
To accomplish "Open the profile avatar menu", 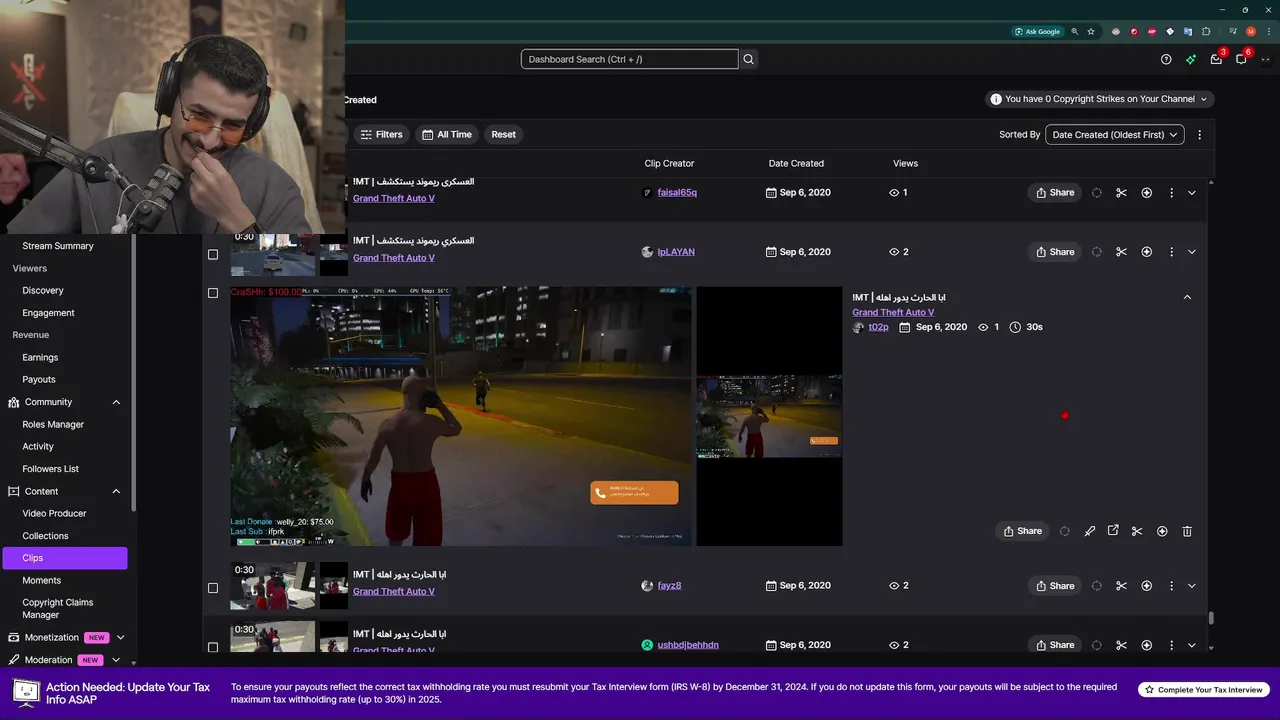I will point(1265,59).
